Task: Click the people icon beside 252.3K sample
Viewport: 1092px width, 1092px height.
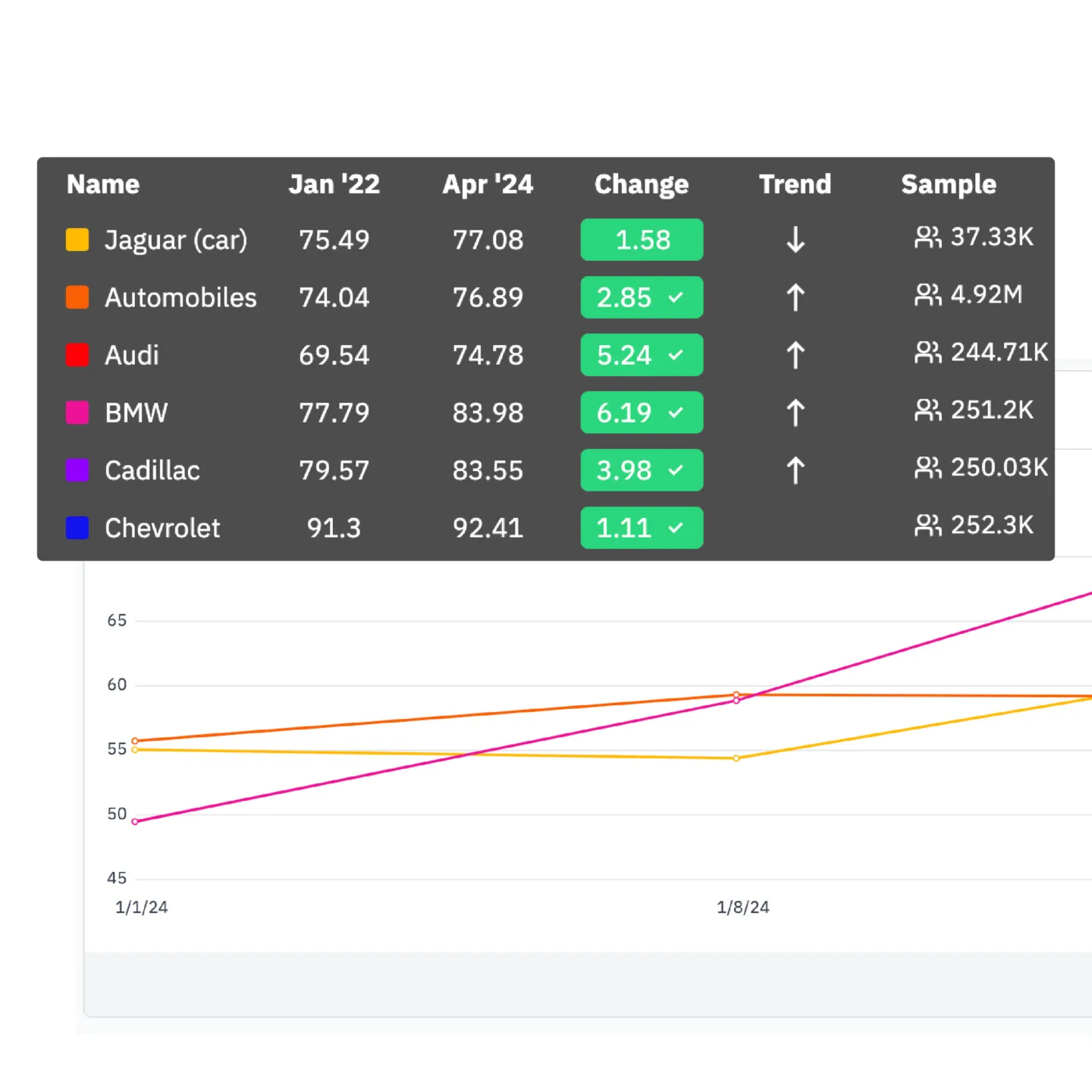Action: (x=927, y=526)
